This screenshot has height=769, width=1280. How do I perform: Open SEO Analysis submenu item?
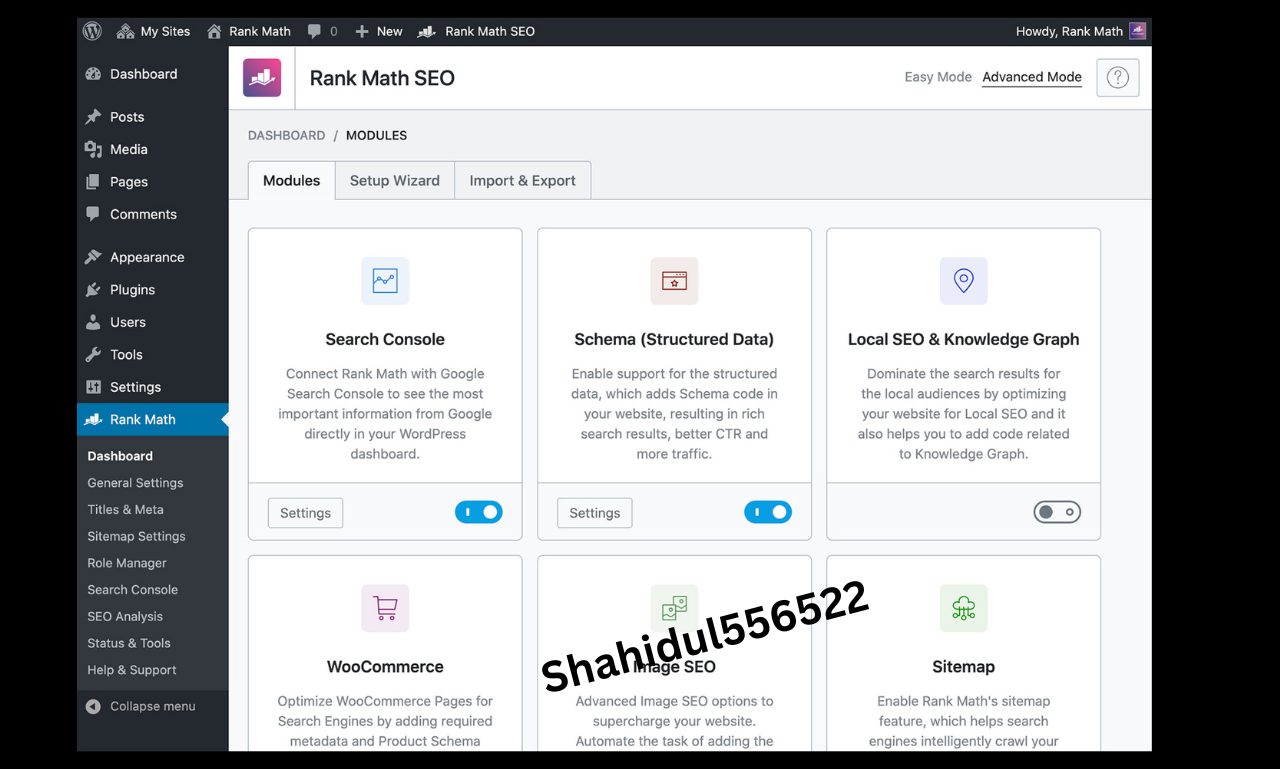click(x=125, y=617)
